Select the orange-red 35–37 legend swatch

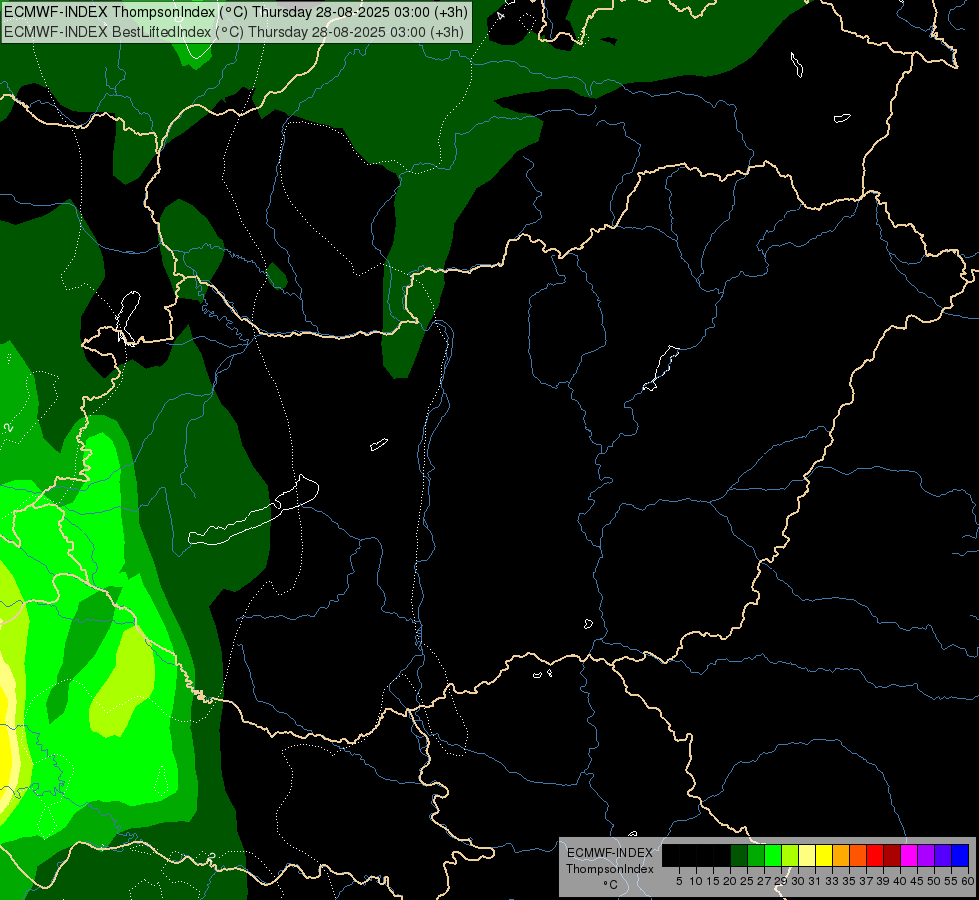[x=858, y=855]
